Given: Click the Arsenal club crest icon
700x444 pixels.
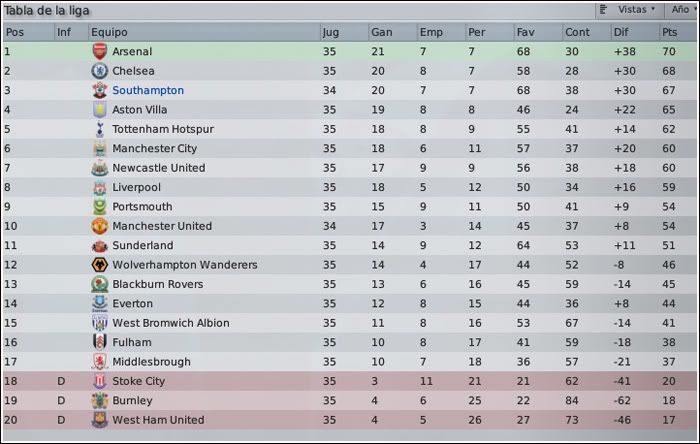Looking at the screenshot, I should [x=100, y=51].
